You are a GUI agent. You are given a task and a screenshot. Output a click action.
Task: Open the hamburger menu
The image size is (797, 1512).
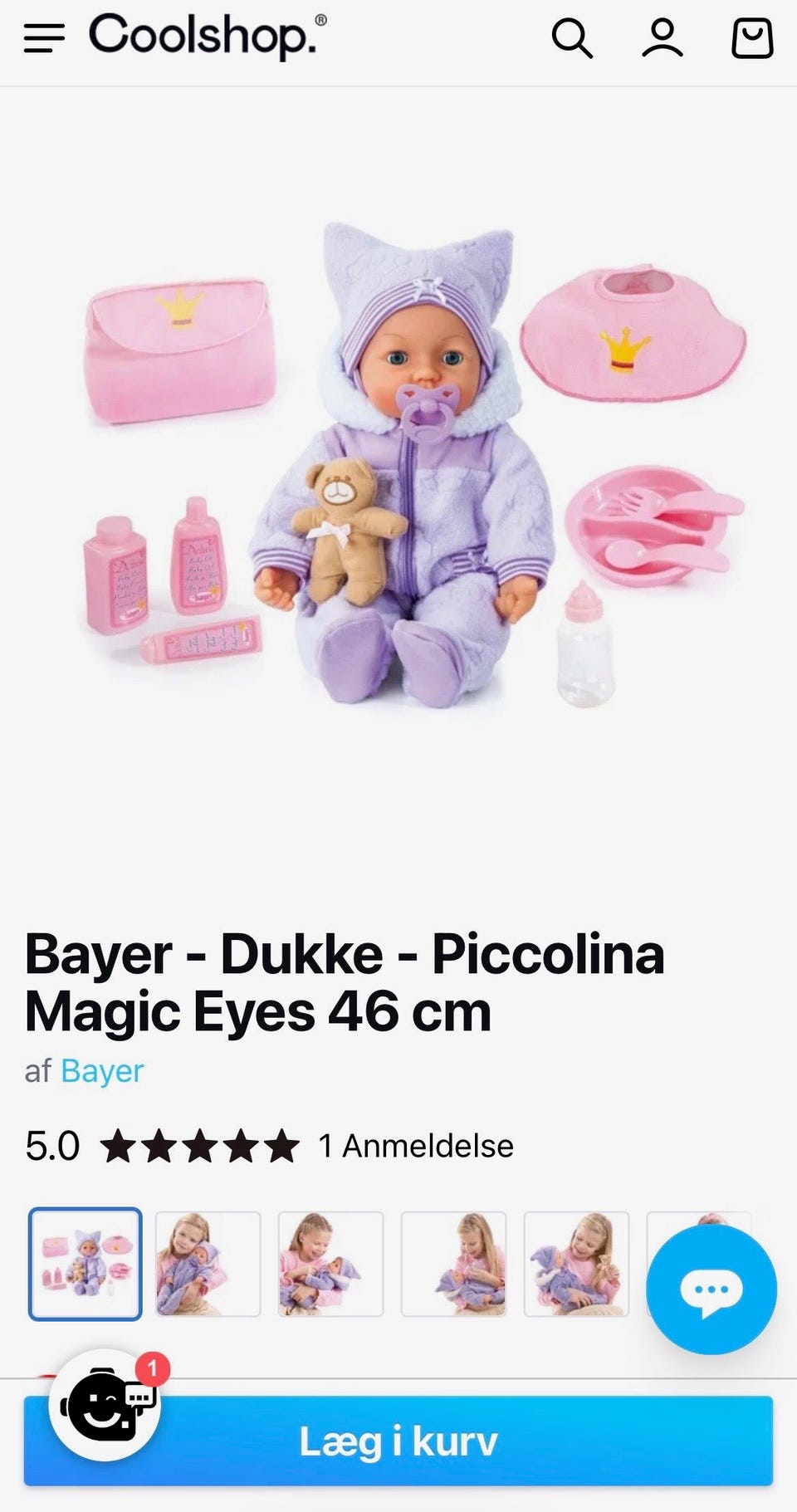pos(44,38)
